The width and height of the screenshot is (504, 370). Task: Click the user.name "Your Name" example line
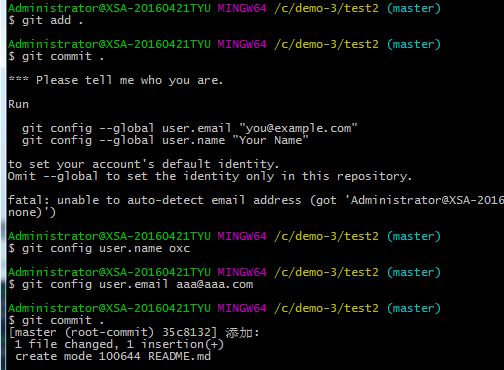point(165,140)
